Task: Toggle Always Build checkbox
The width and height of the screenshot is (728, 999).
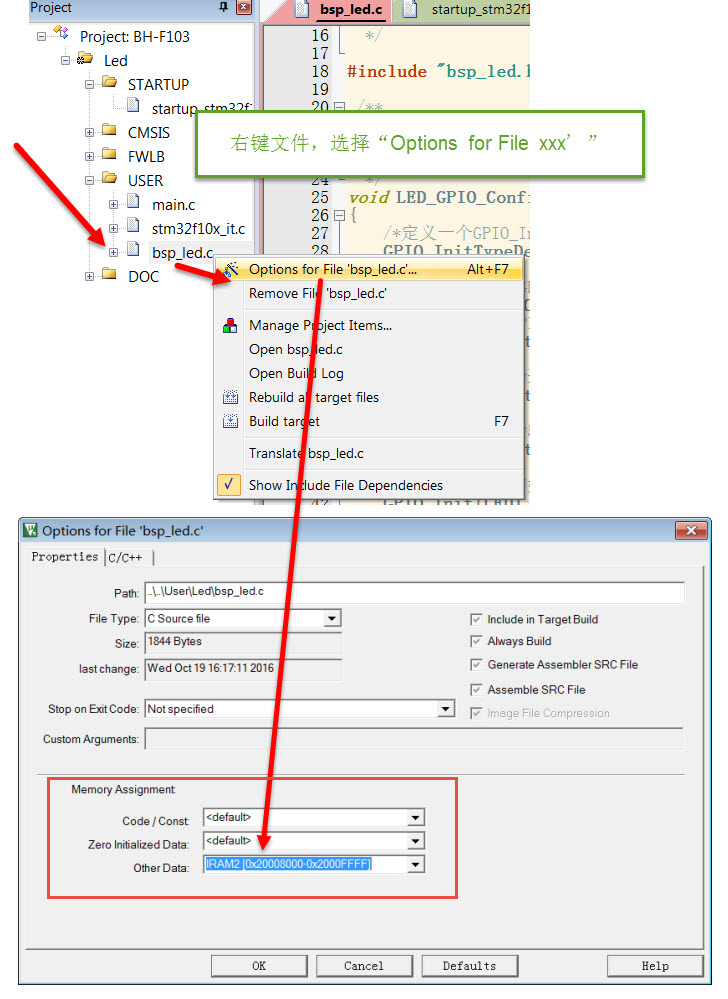Action: click(476, 641)
